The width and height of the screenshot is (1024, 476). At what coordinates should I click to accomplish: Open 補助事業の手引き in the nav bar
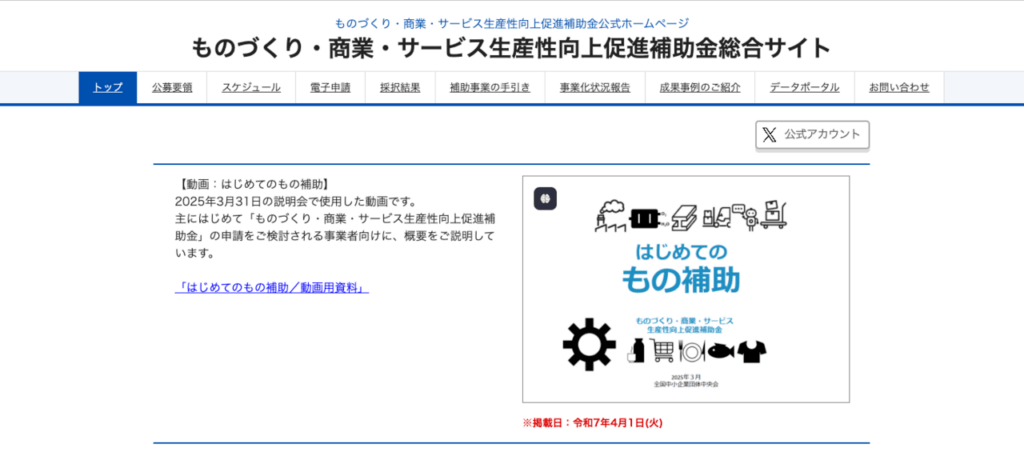pyautogui.click(x=490, y=87)
